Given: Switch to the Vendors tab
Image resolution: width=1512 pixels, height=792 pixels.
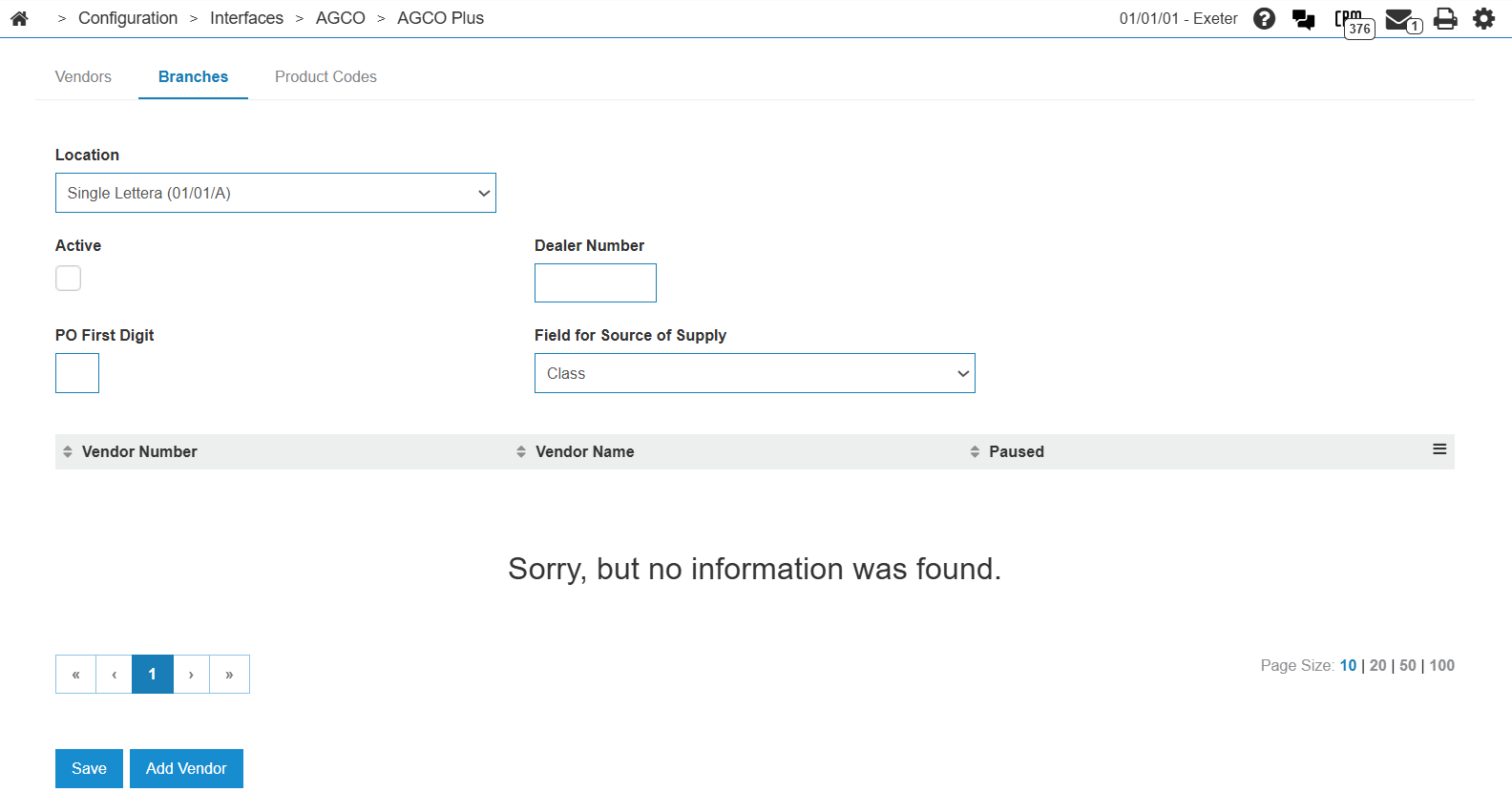Looking at the screenshot, I should 83,76.
